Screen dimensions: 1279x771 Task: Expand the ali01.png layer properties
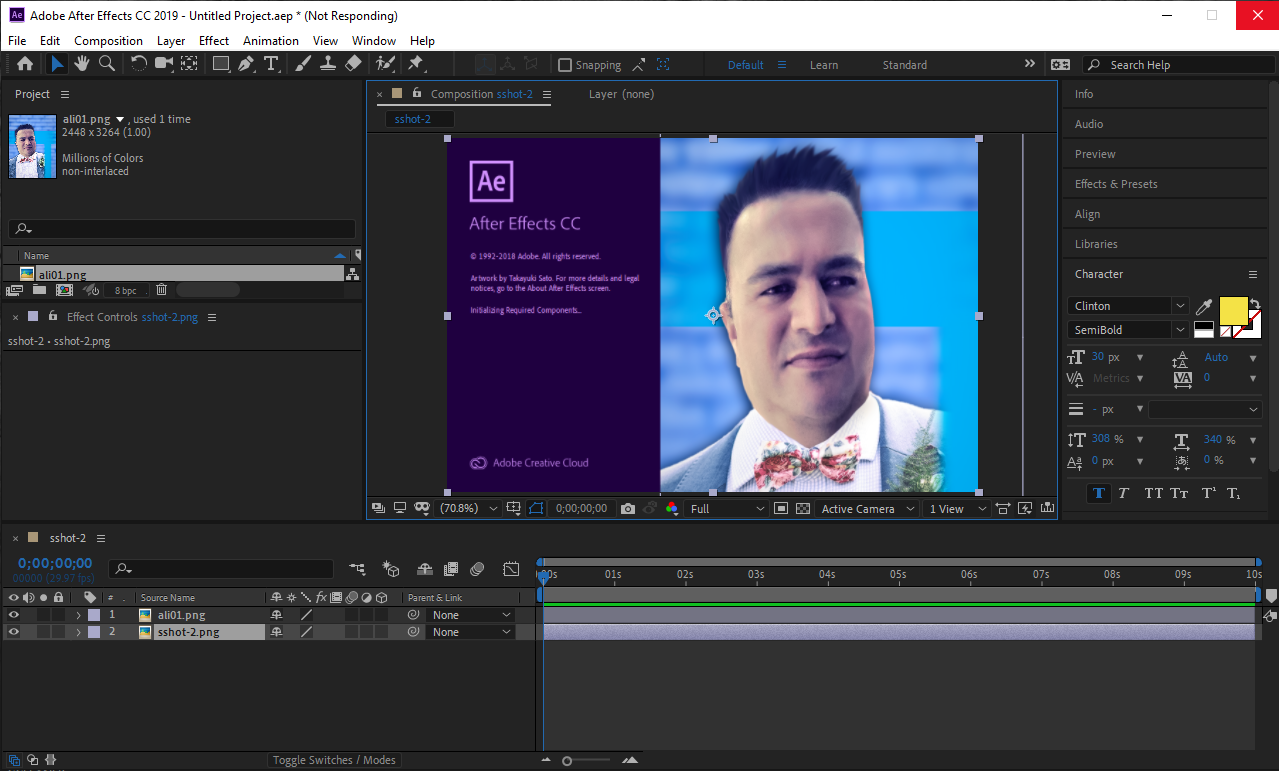[x=78, y=615]
